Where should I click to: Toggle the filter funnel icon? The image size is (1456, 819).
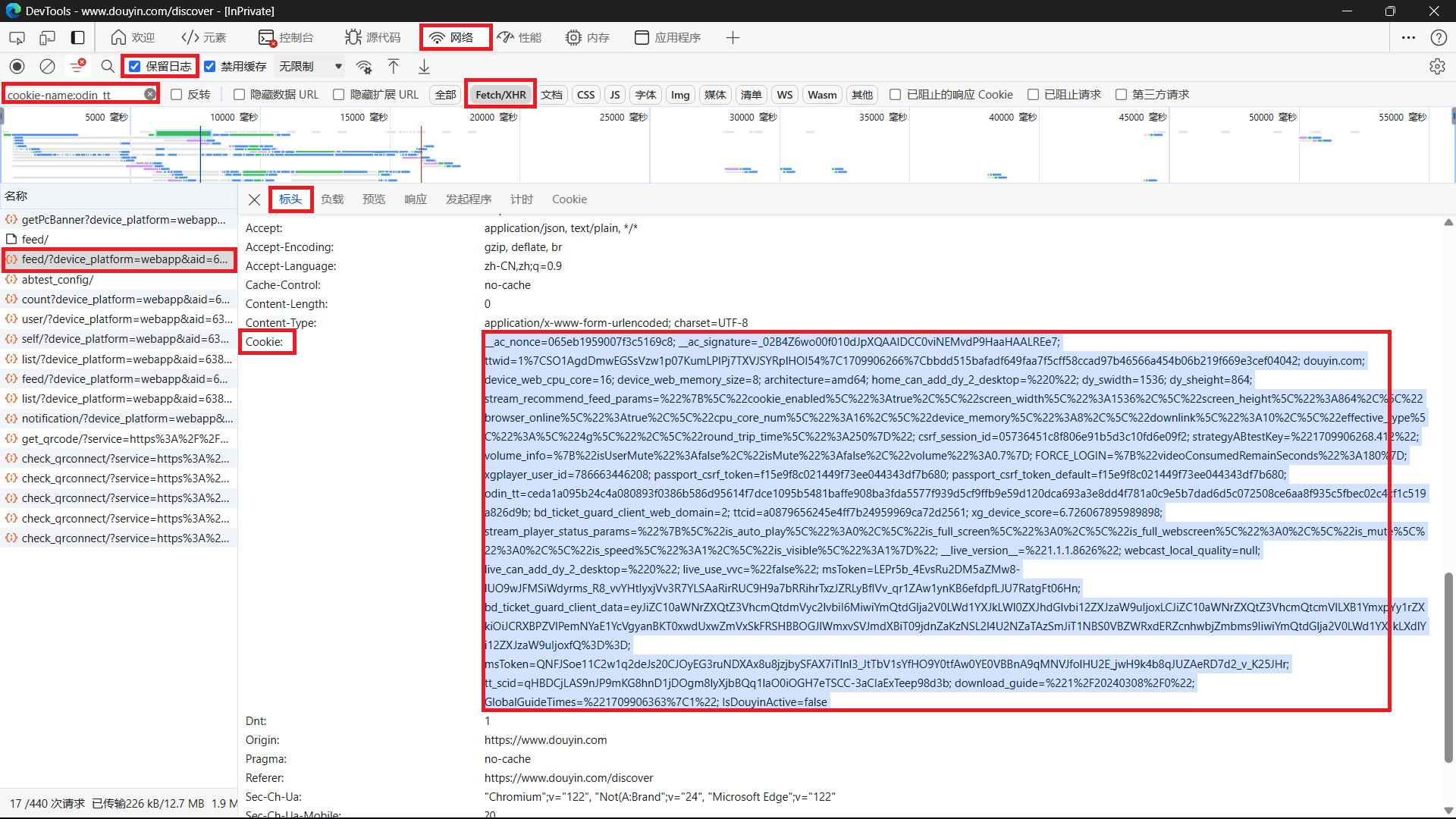point(77,67)
